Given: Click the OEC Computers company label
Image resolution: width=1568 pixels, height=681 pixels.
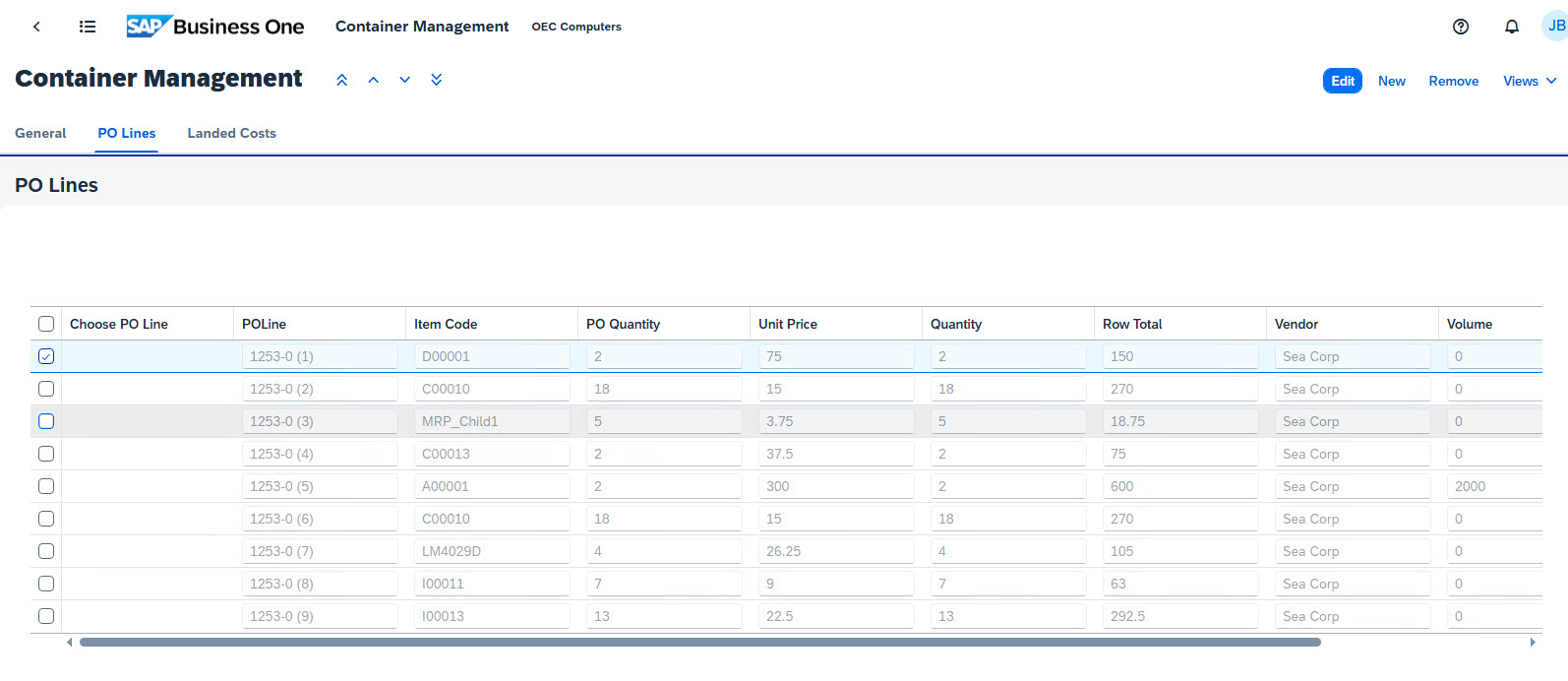Looking at the screenshot, I should coord(576,27).
